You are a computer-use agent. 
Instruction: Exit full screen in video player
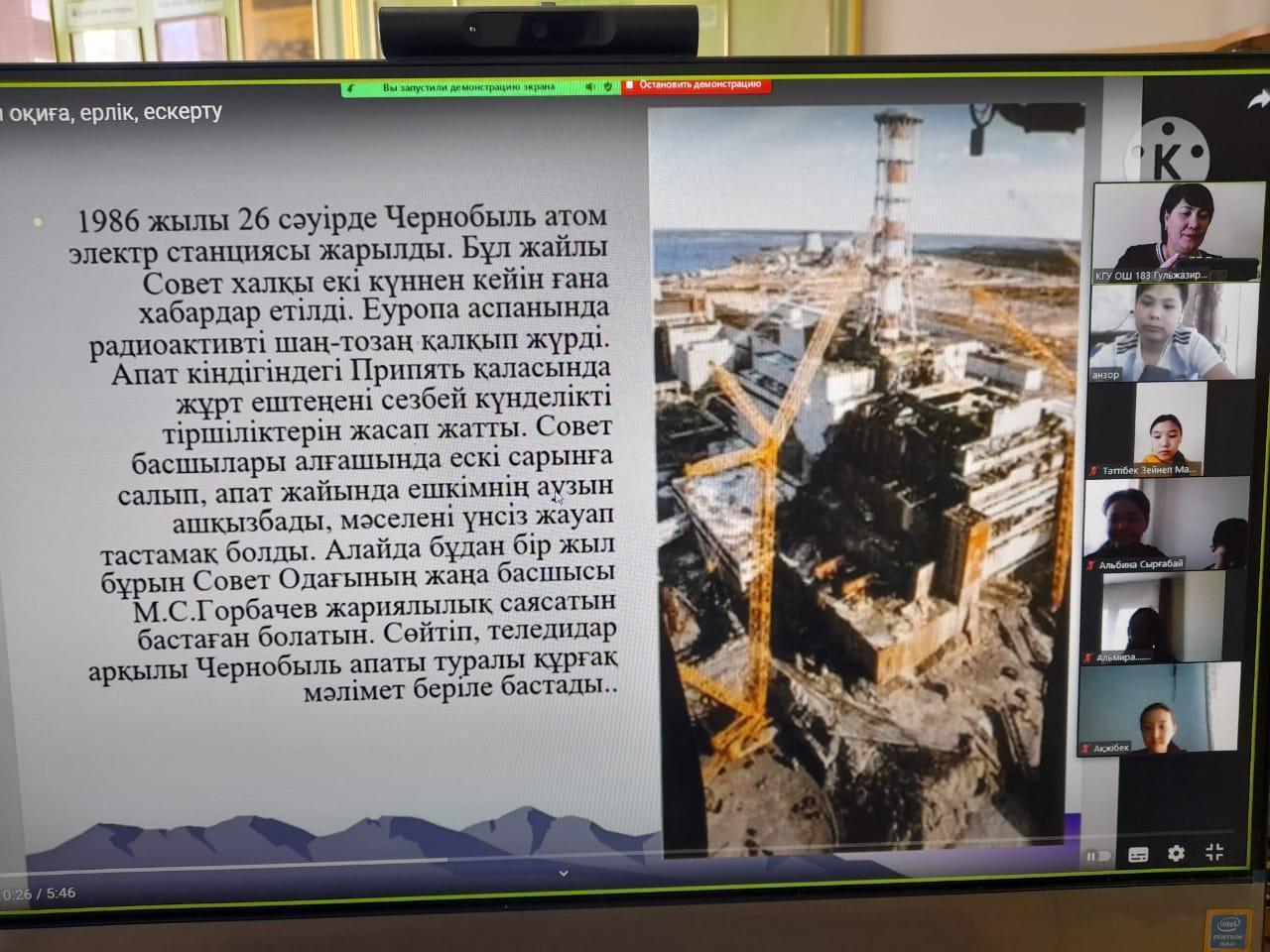[x=1214, y=852]
